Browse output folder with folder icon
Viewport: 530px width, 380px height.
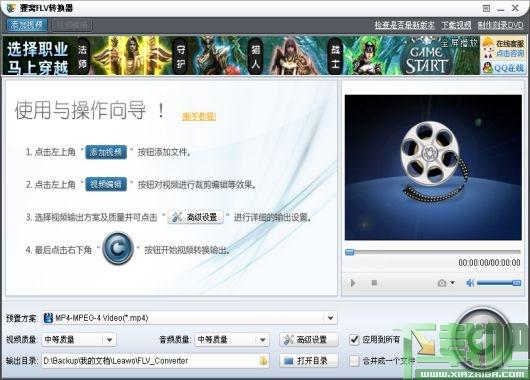pyautogui.click(x=263, y=361)
